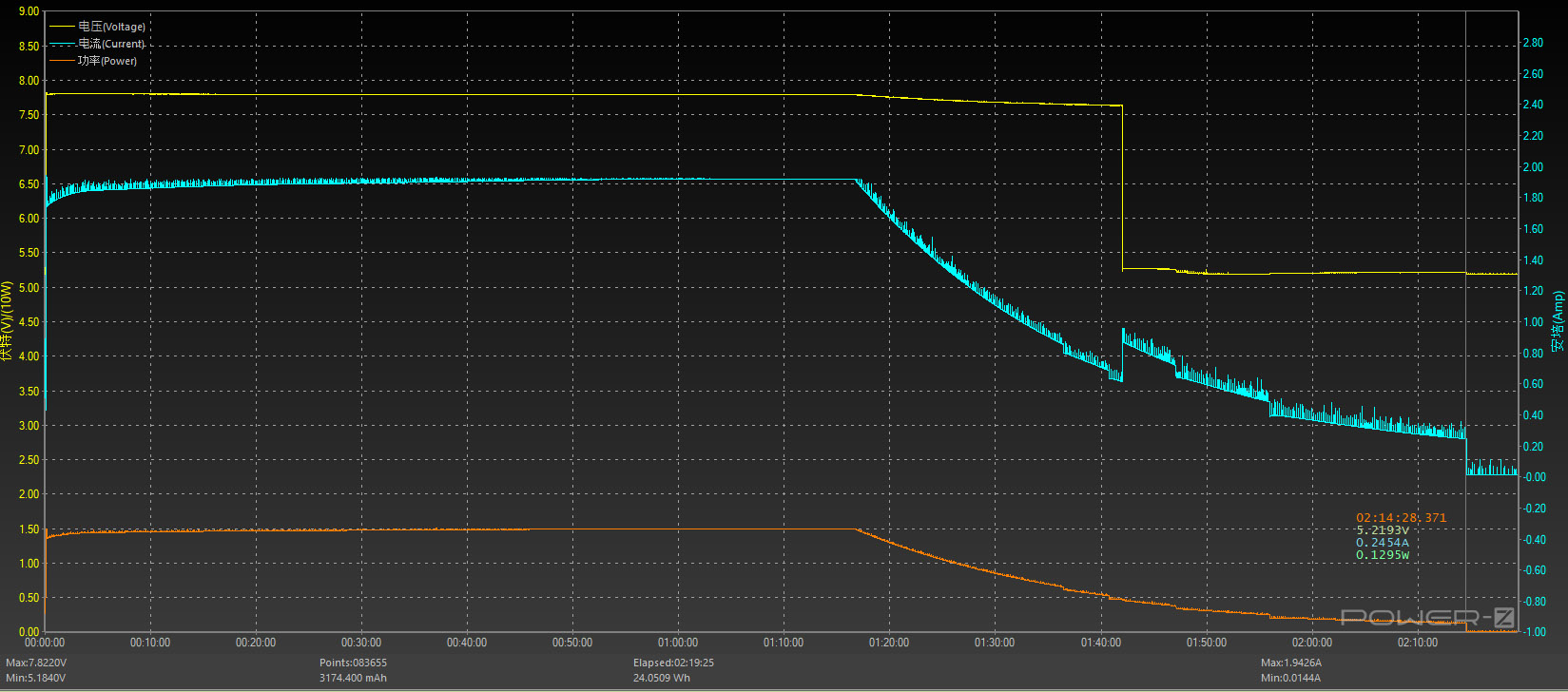Click the 01:00:00 time axis label
This screenshot has width=1568, height=692.
[678, 643]
